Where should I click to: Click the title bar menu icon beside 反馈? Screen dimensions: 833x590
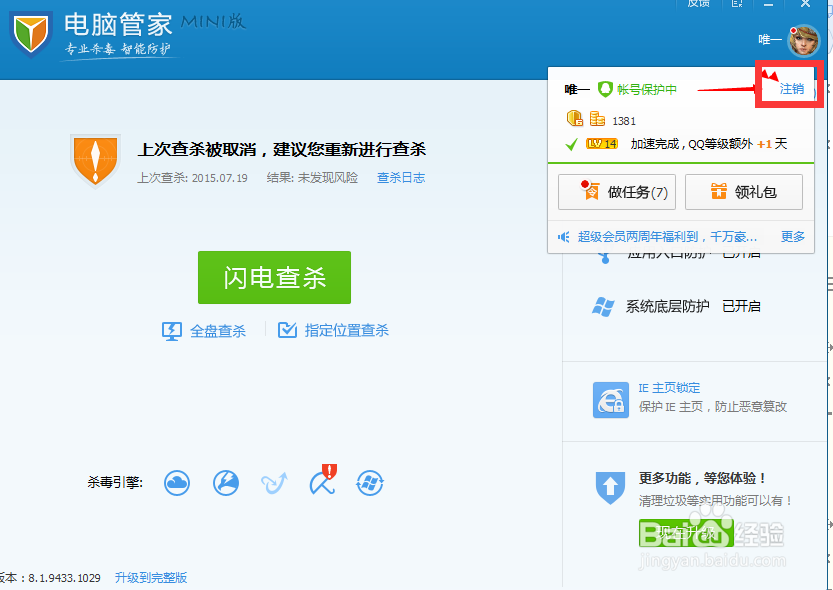[x=737, y=4]
